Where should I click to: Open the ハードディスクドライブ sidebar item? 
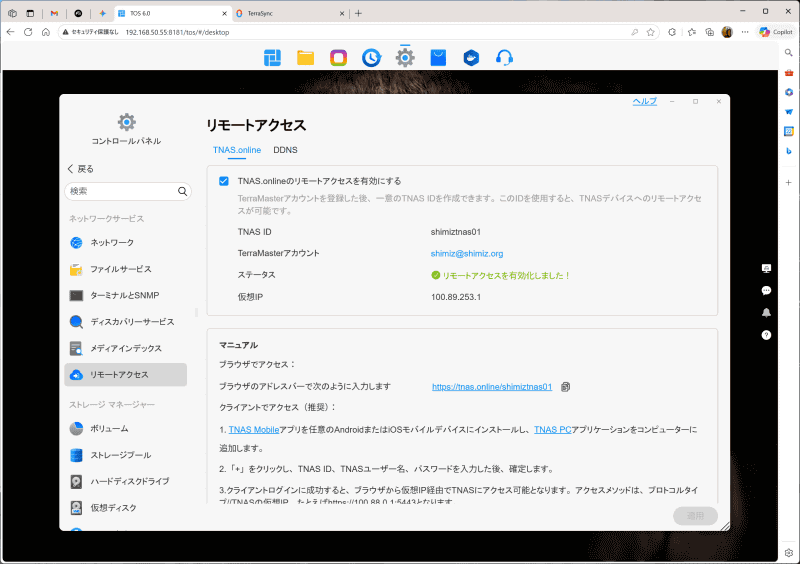coord(126,481)
